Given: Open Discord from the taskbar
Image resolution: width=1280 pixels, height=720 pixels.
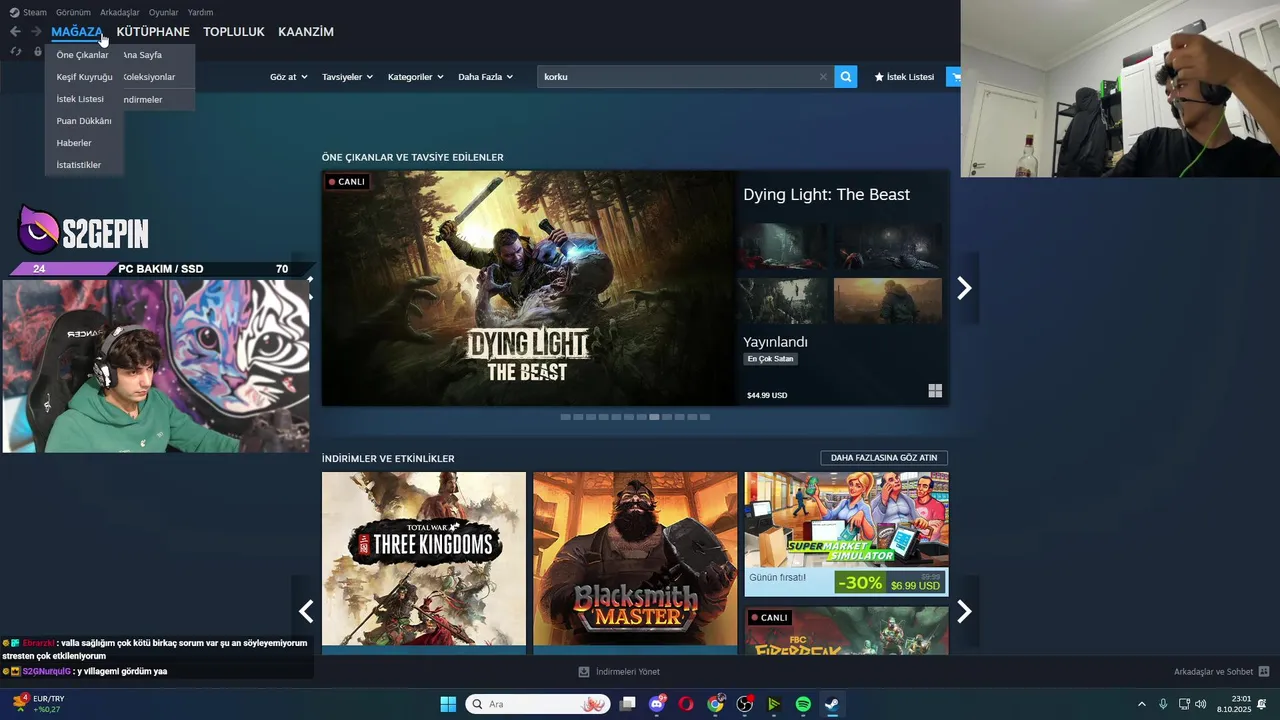Looking at the screenshot, I should pos(657,704).
